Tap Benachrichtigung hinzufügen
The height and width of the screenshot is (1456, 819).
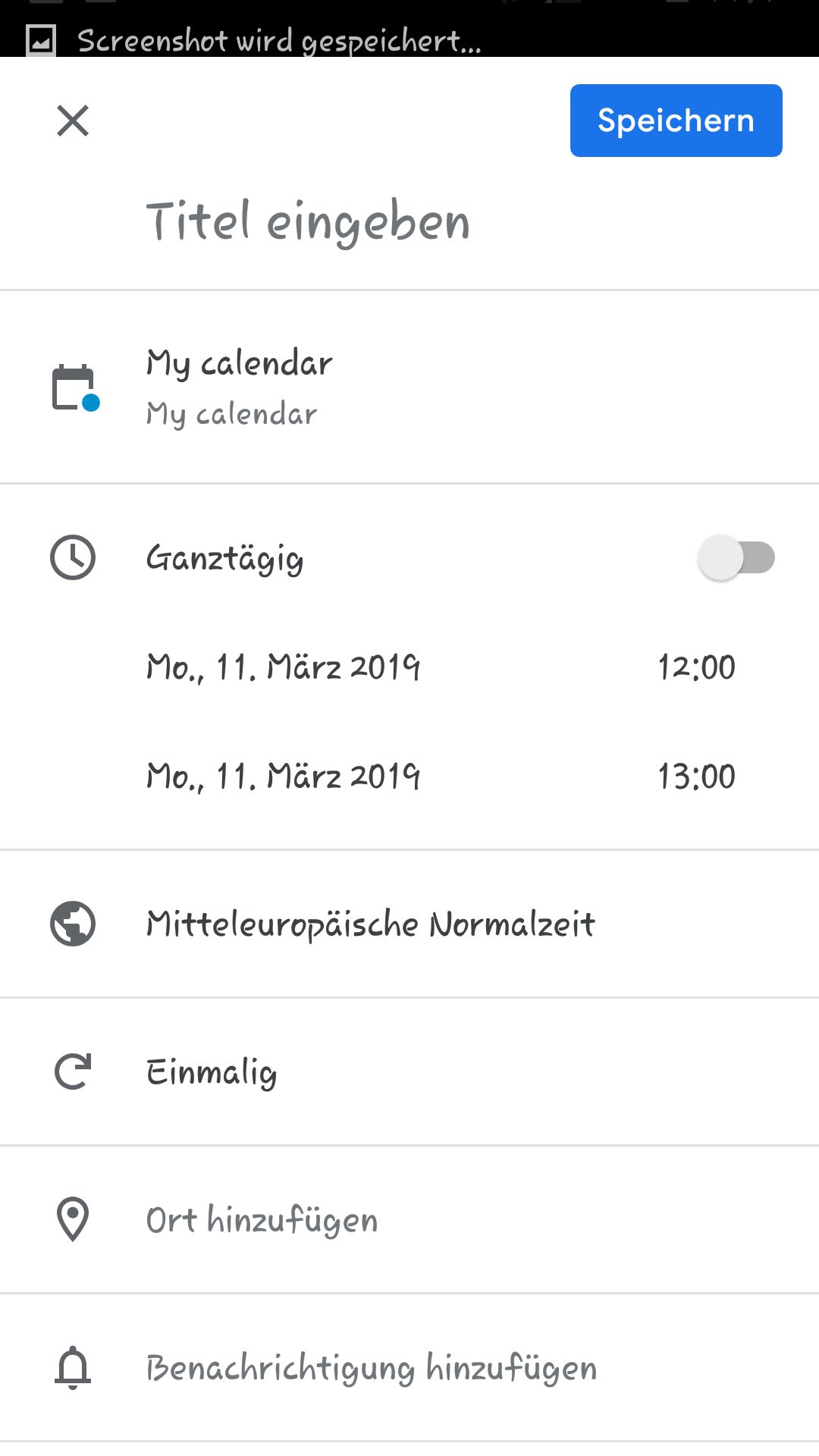(x=372, y=1368)
